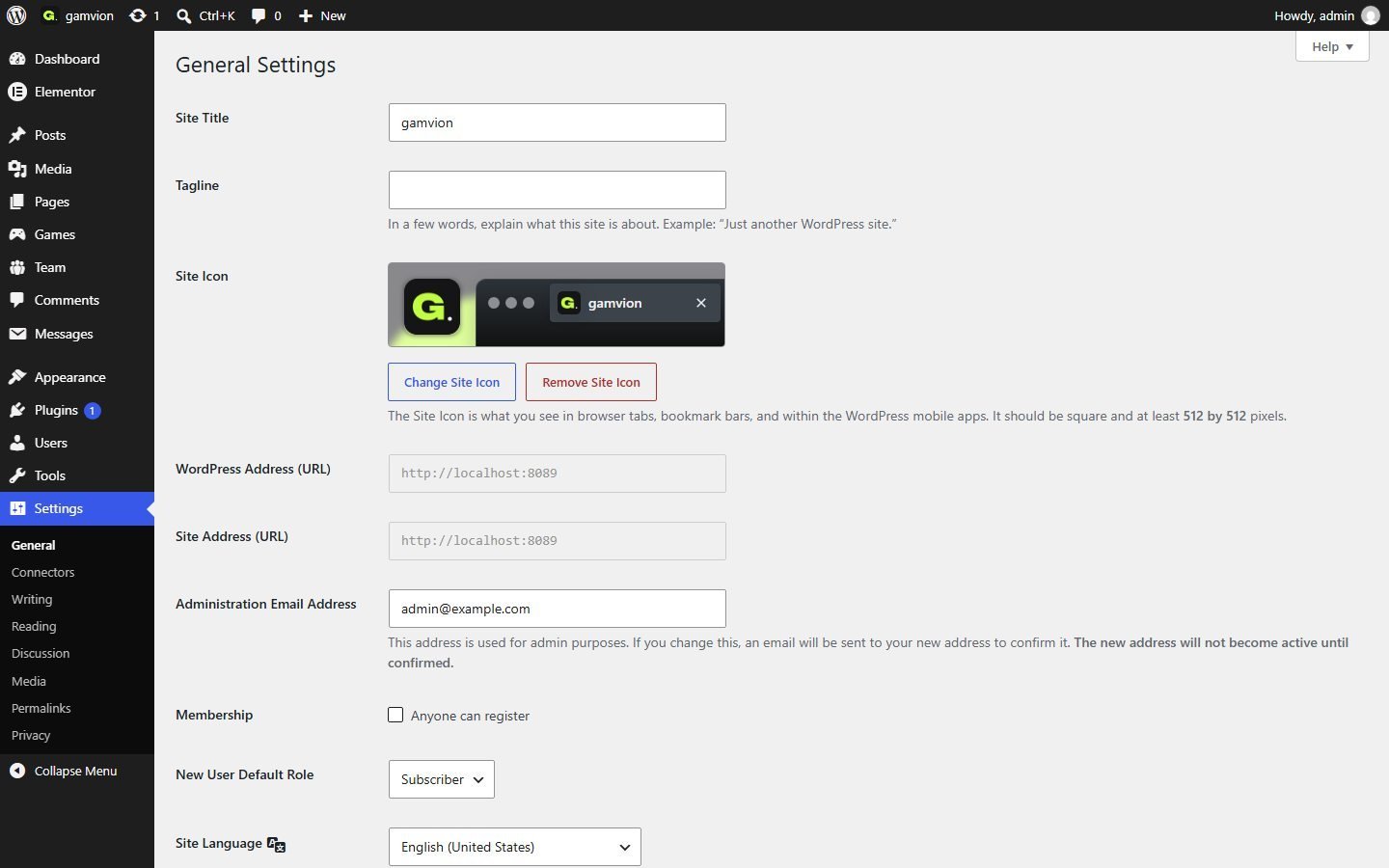Click the Collapse Menu arrow icon
The image size is (1389, 868).
coord(17,771)
